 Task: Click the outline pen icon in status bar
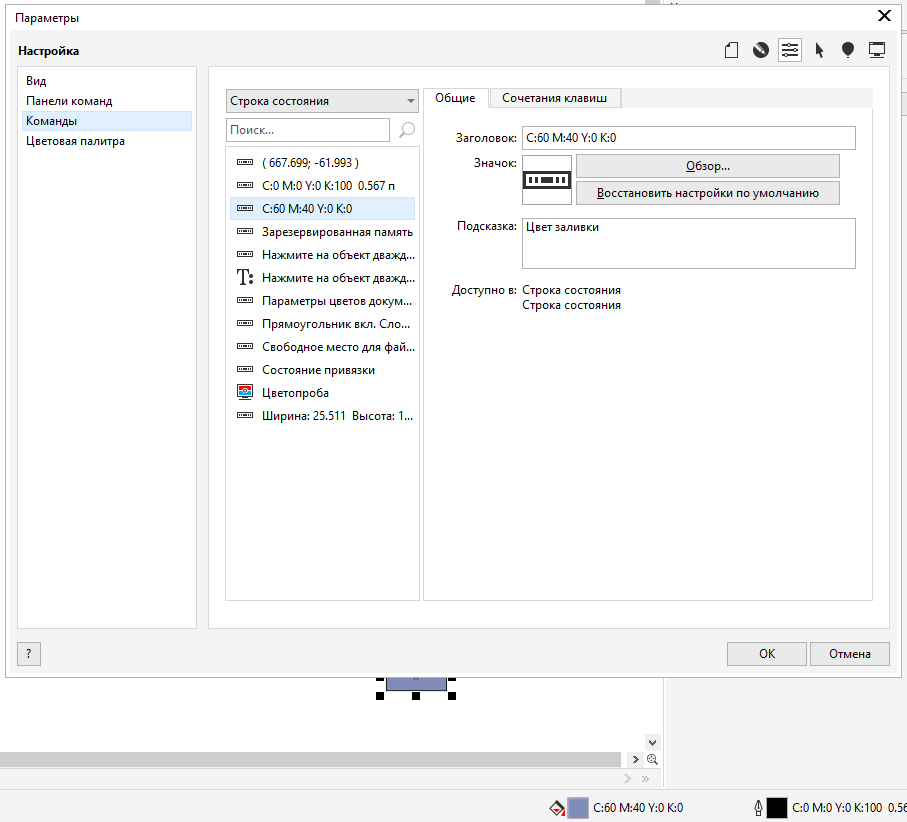pyautogui.click(x=758, y=808)
